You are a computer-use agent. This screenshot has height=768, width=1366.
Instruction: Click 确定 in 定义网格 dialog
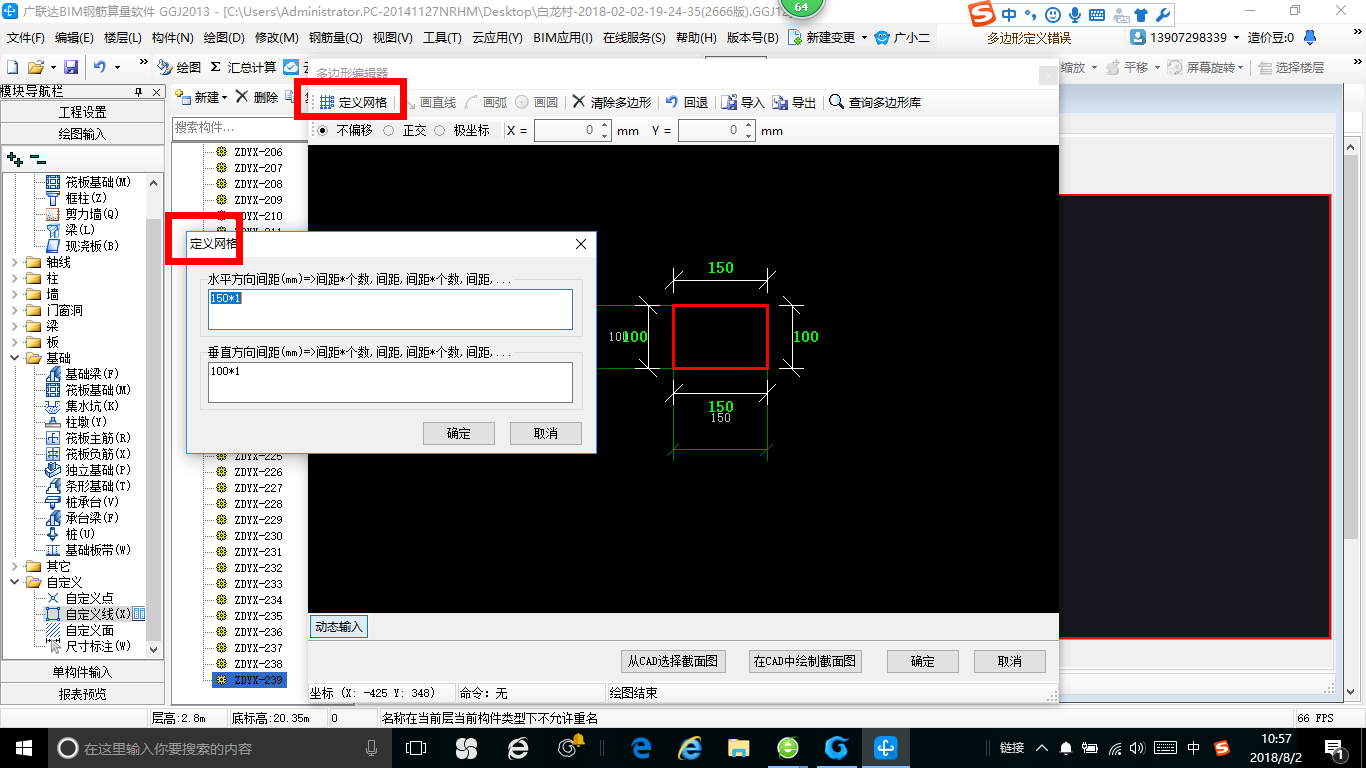coord(459,433)
